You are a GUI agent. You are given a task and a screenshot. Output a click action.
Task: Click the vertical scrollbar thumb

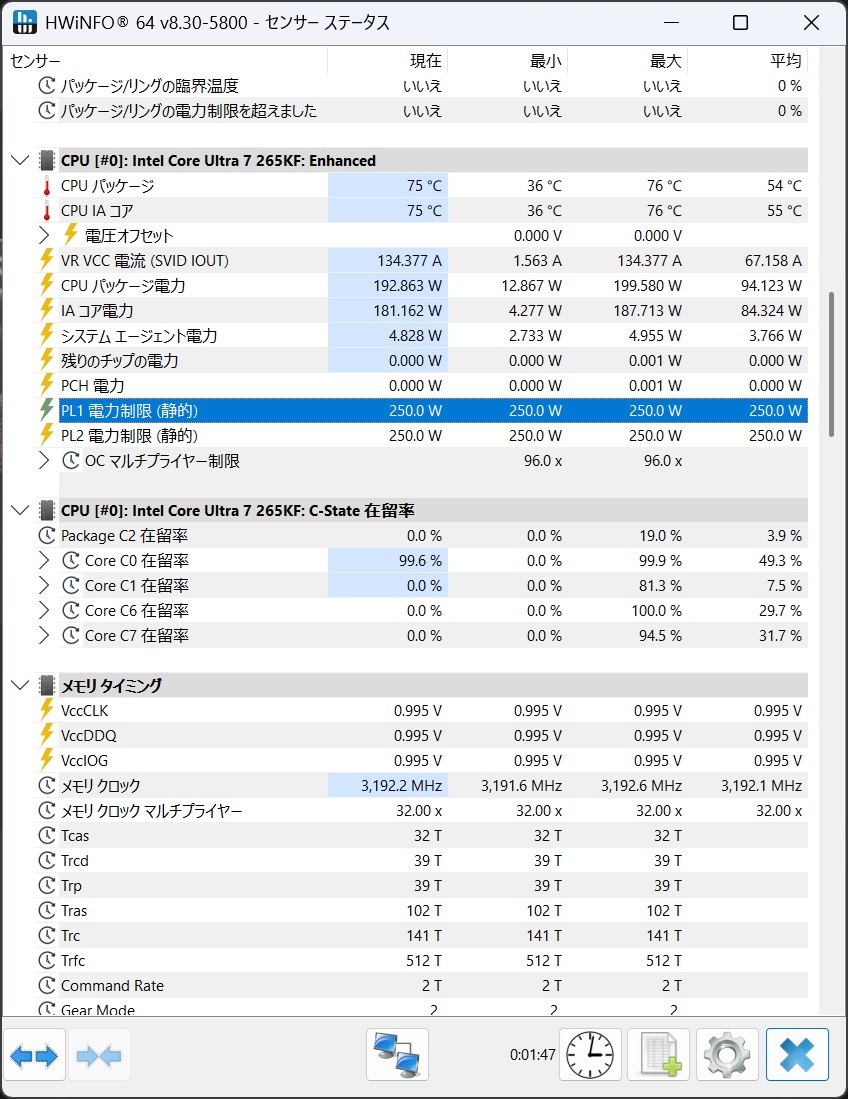click(831, 364)
